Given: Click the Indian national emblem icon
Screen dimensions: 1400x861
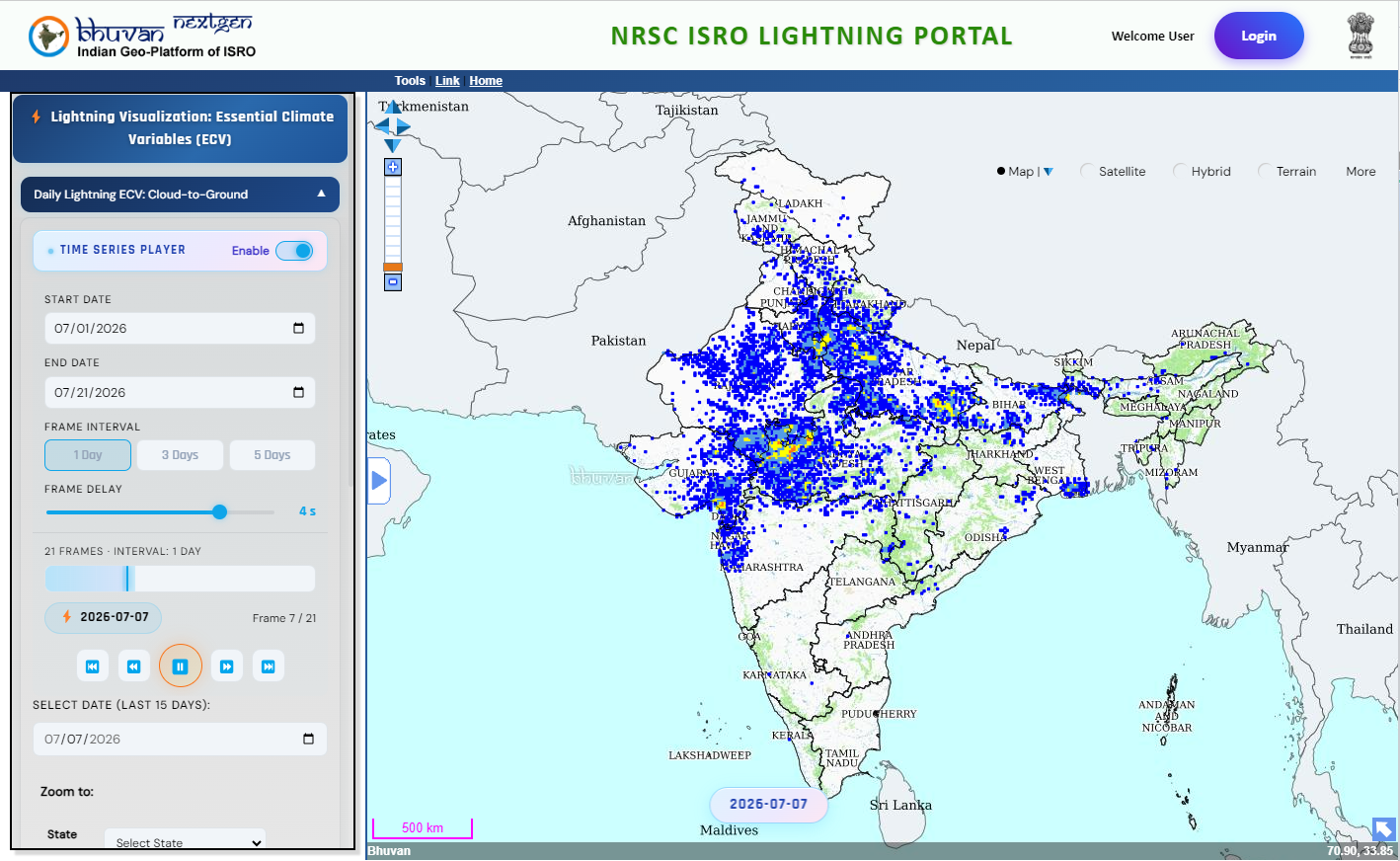Looking at the screenshot, I should (x=1361, y=37).
